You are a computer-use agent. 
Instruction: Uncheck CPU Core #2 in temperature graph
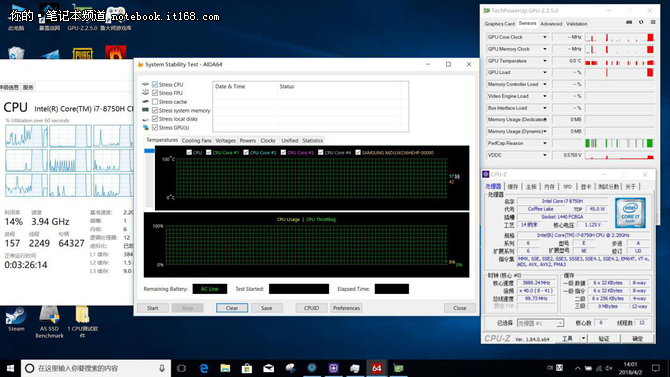[246, 152]
